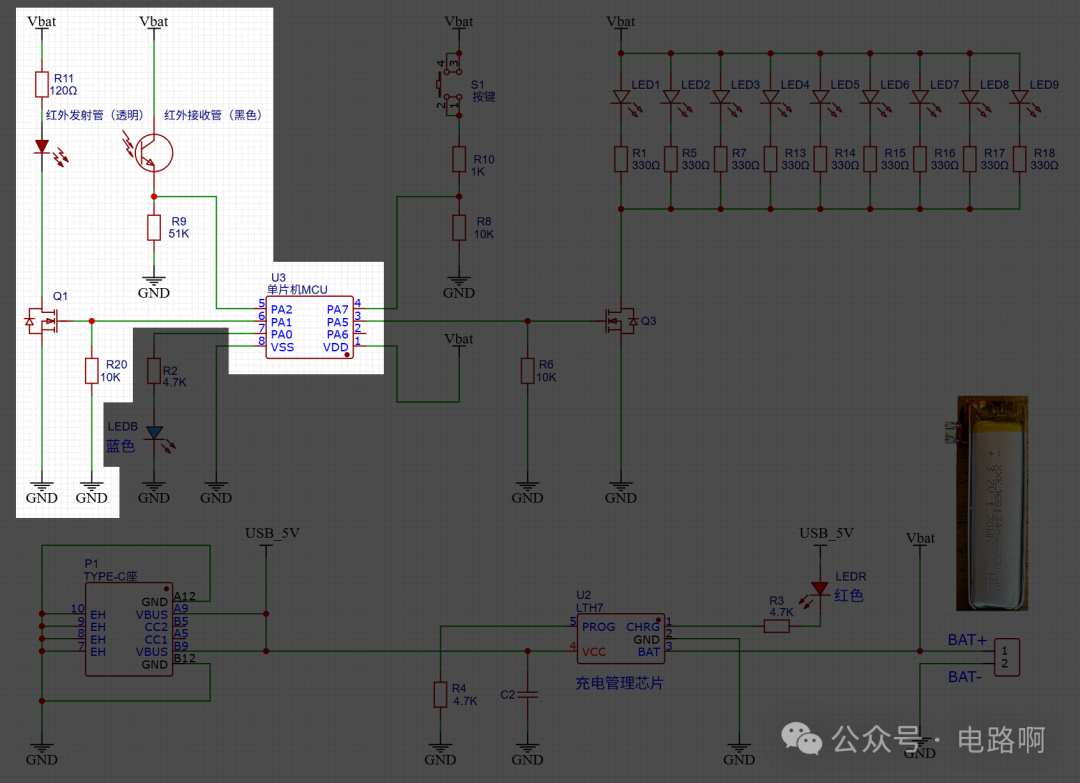Click the Q3 MOSFET symbol
The image size is (1080, 783).
point(621,321)
